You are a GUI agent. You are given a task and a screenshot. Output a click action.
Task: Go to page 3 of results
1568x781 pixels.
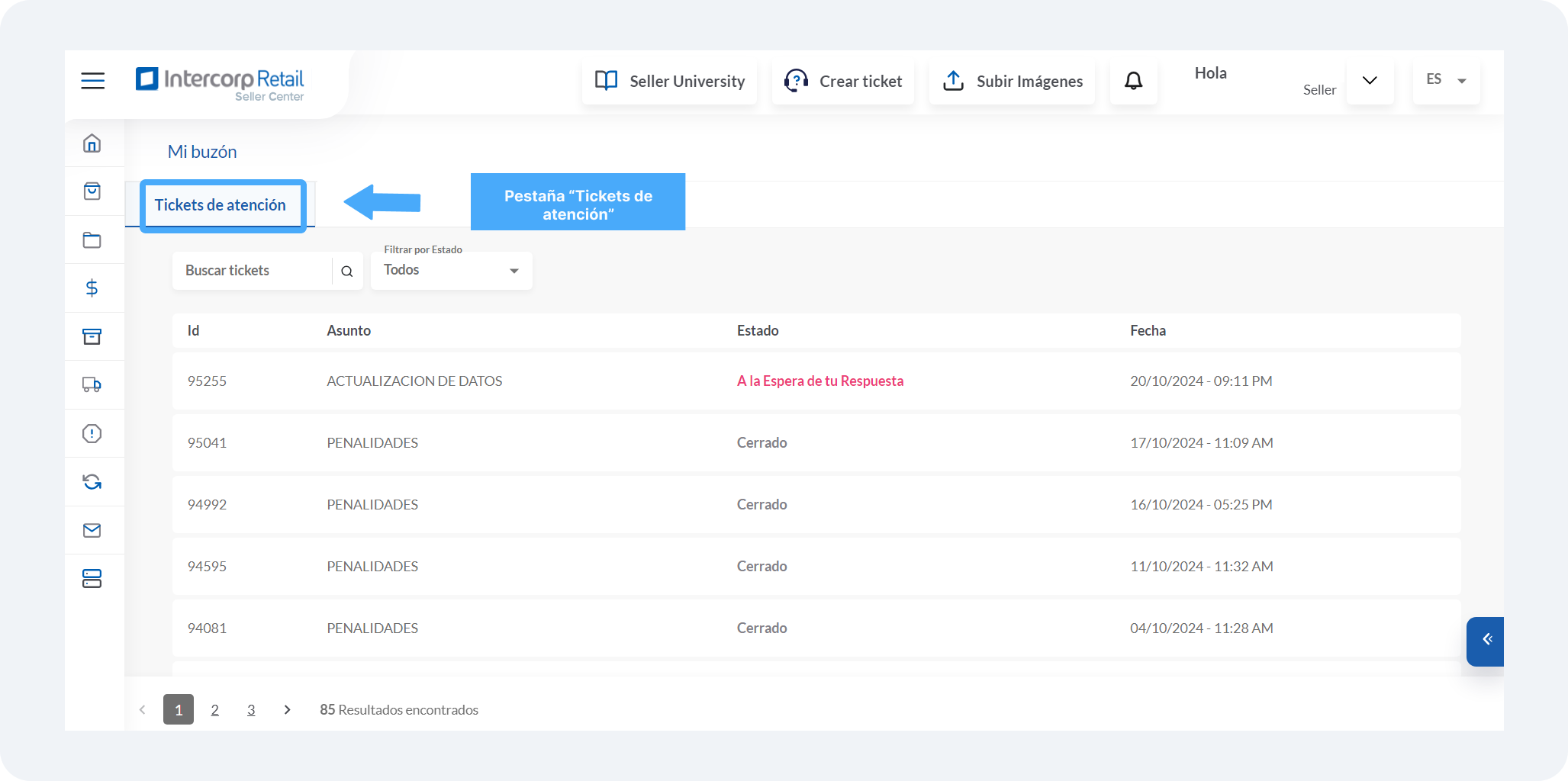[251, 710]
